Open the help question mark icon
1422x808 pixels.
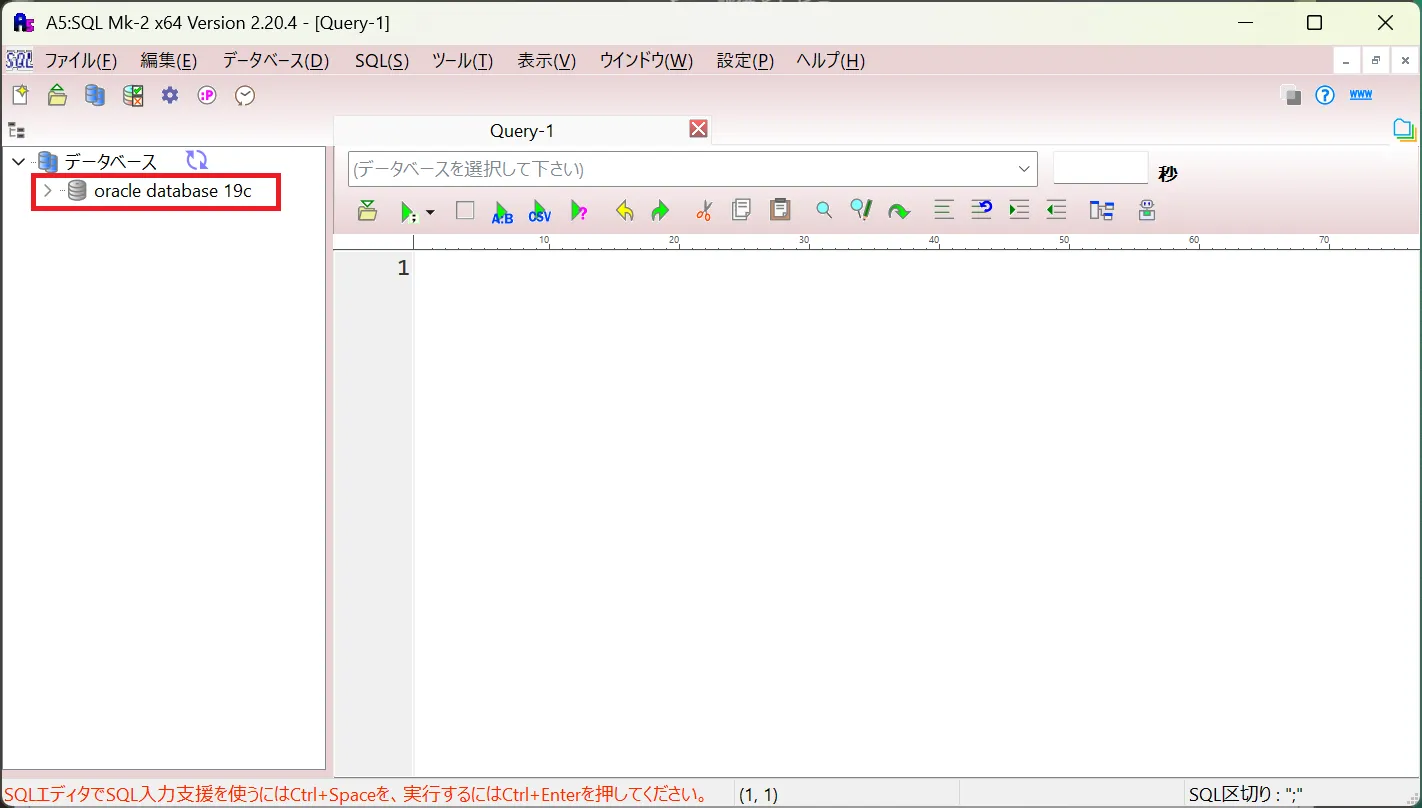coord(1325,95)
